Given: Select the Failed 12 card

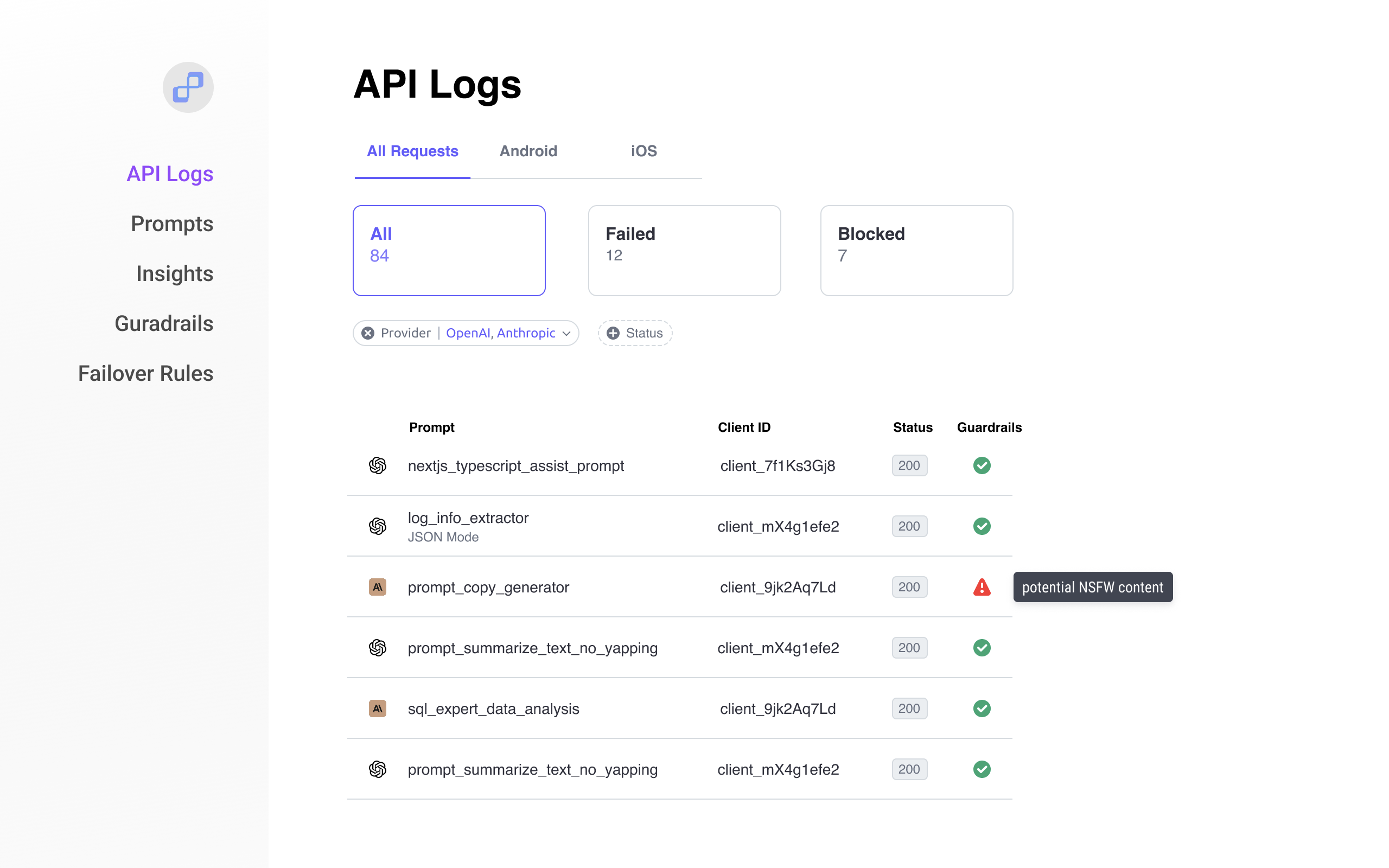Looking at the screenshot, I should pos(684,250).
